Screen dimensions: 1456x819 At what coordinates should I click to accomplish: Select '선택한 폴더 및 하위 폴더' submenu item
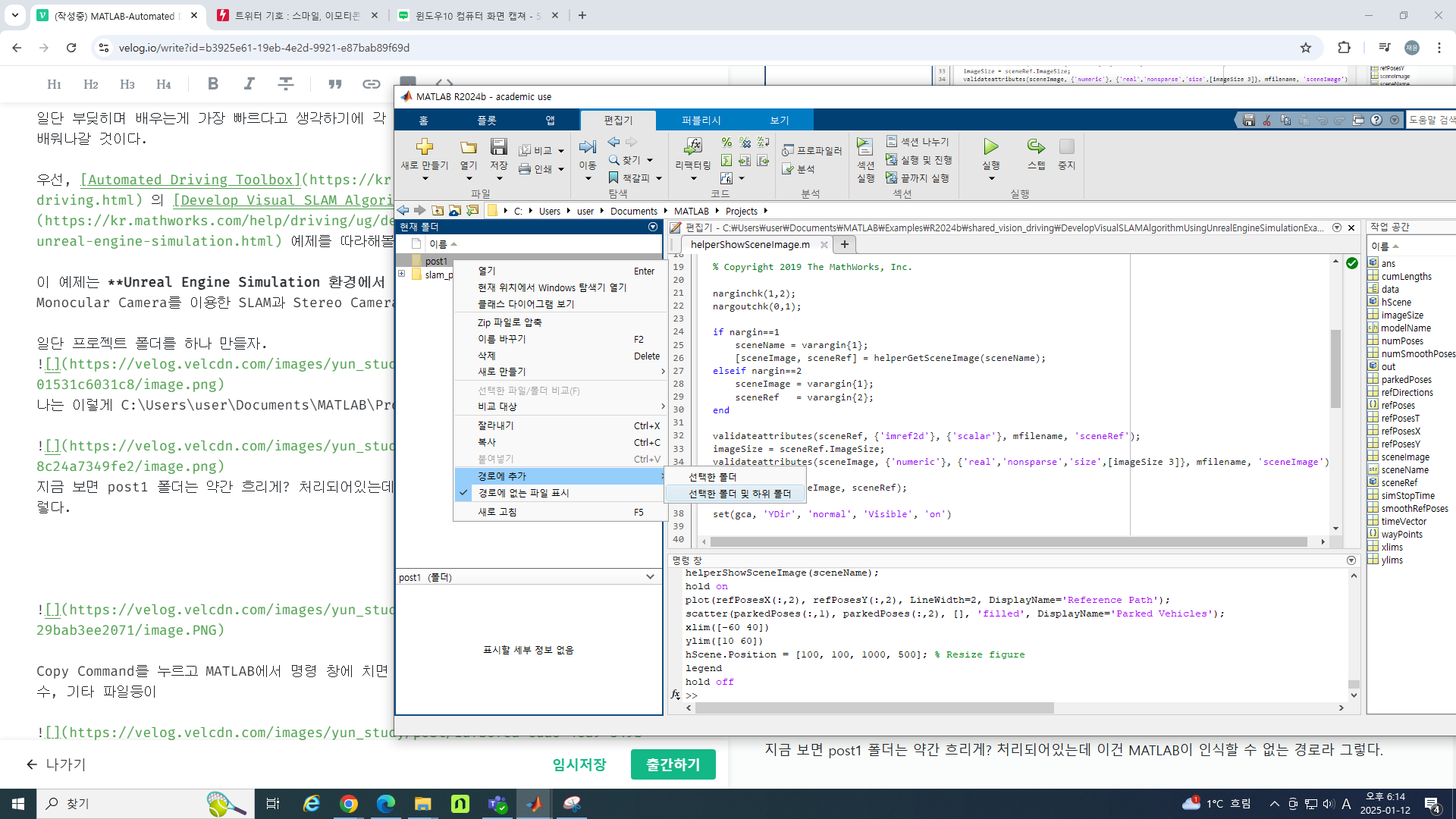[x=739, y=494]
